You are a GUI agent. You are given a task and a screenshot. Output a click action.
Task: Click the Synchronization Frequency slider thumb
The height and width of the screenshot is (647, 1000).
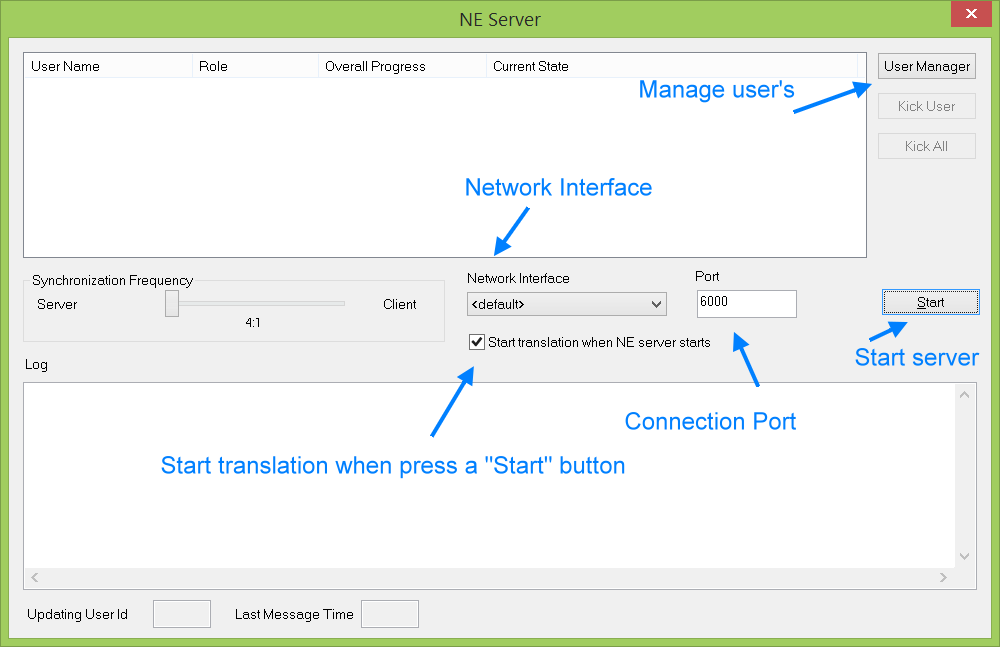point(172,304)
